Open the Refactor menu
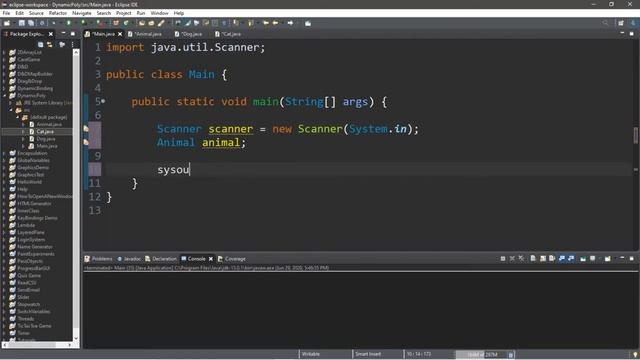 [58, 13]
